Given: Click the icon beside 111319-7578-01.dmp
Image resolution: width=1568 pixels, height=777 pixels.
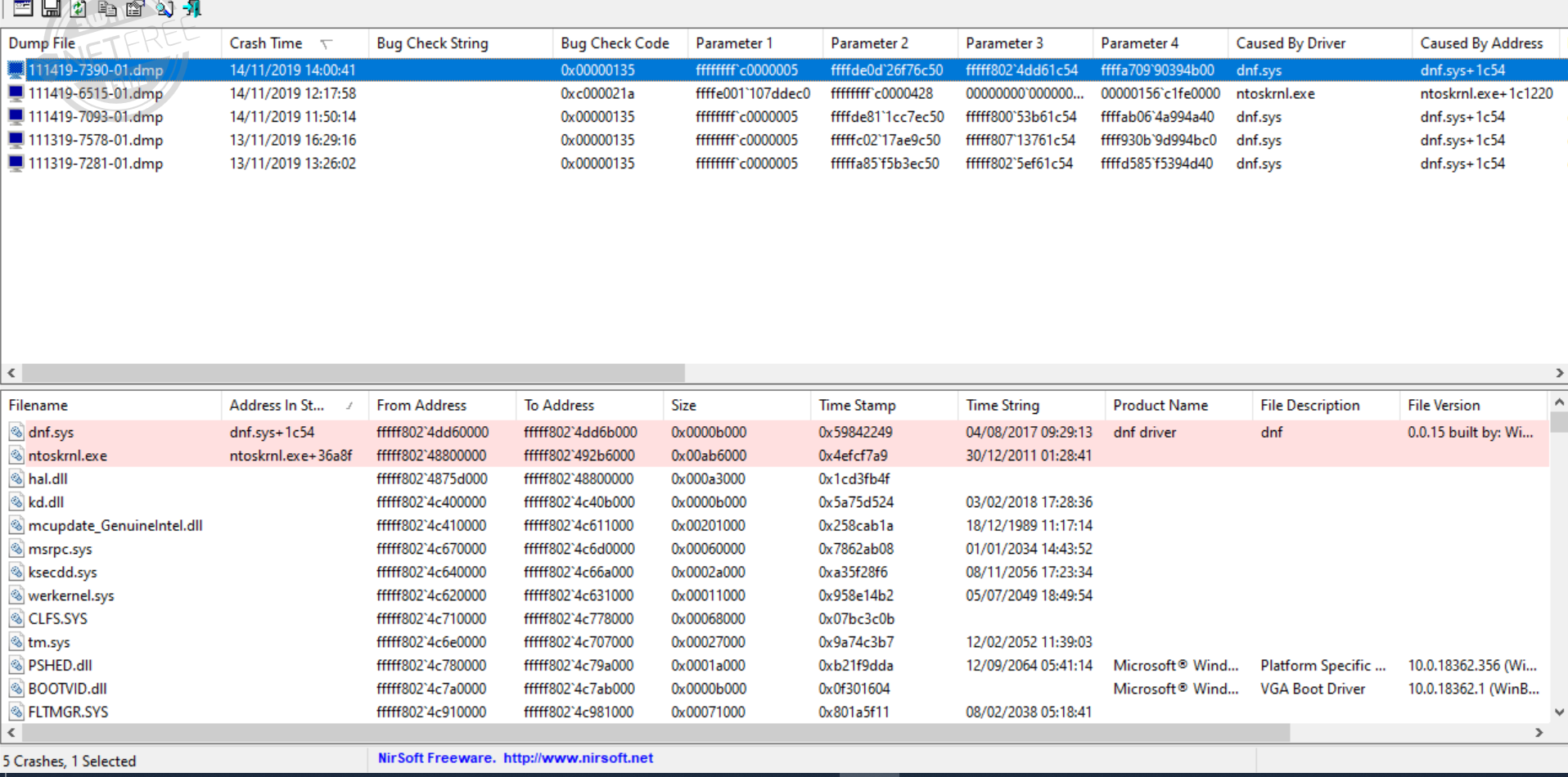Looking at the screenshot, I should point(16,140).
